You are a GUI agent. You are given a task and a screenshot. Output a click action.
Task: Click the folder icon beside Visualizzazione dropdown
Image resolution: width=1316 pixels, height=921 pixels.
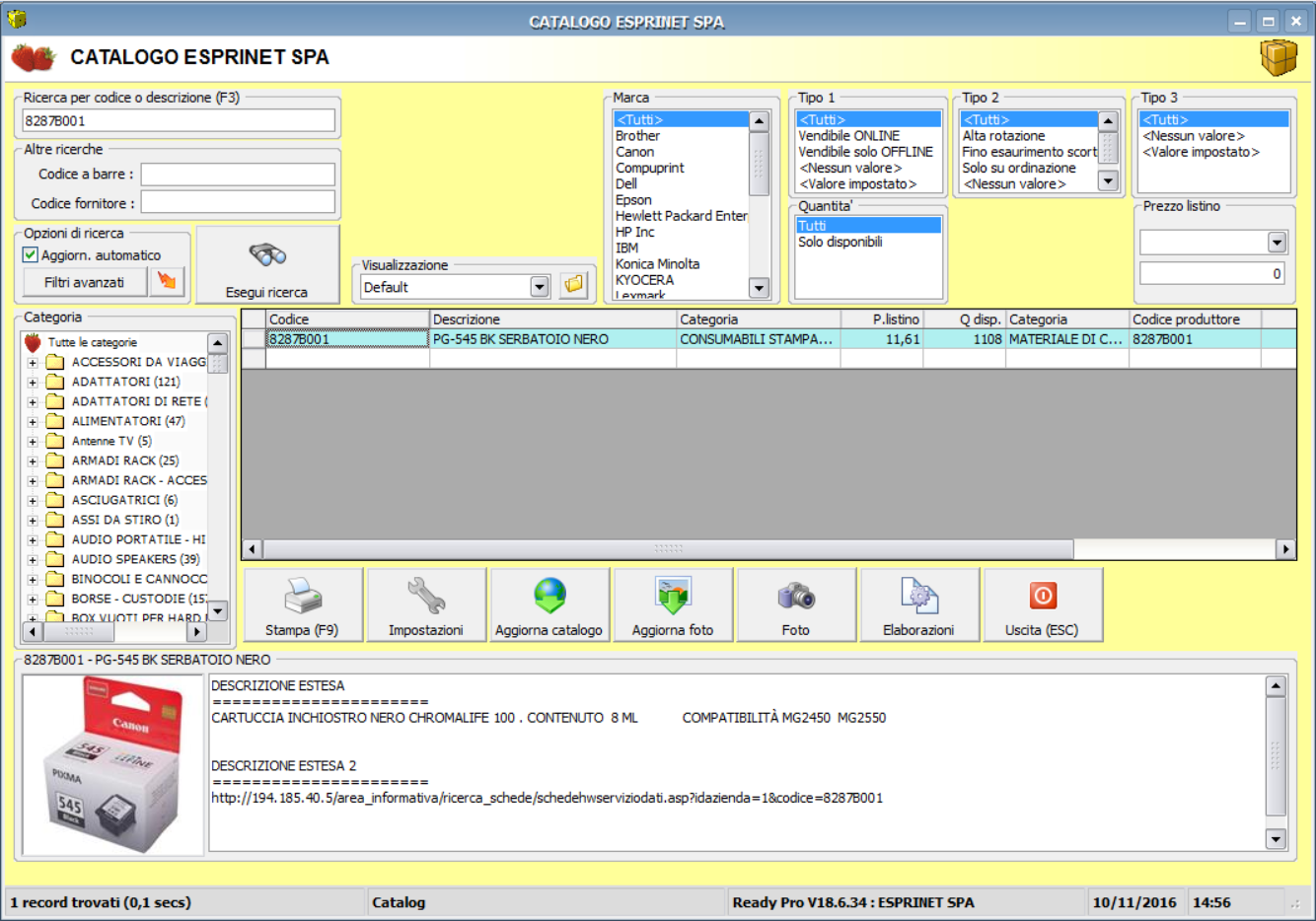coord(573,286)
